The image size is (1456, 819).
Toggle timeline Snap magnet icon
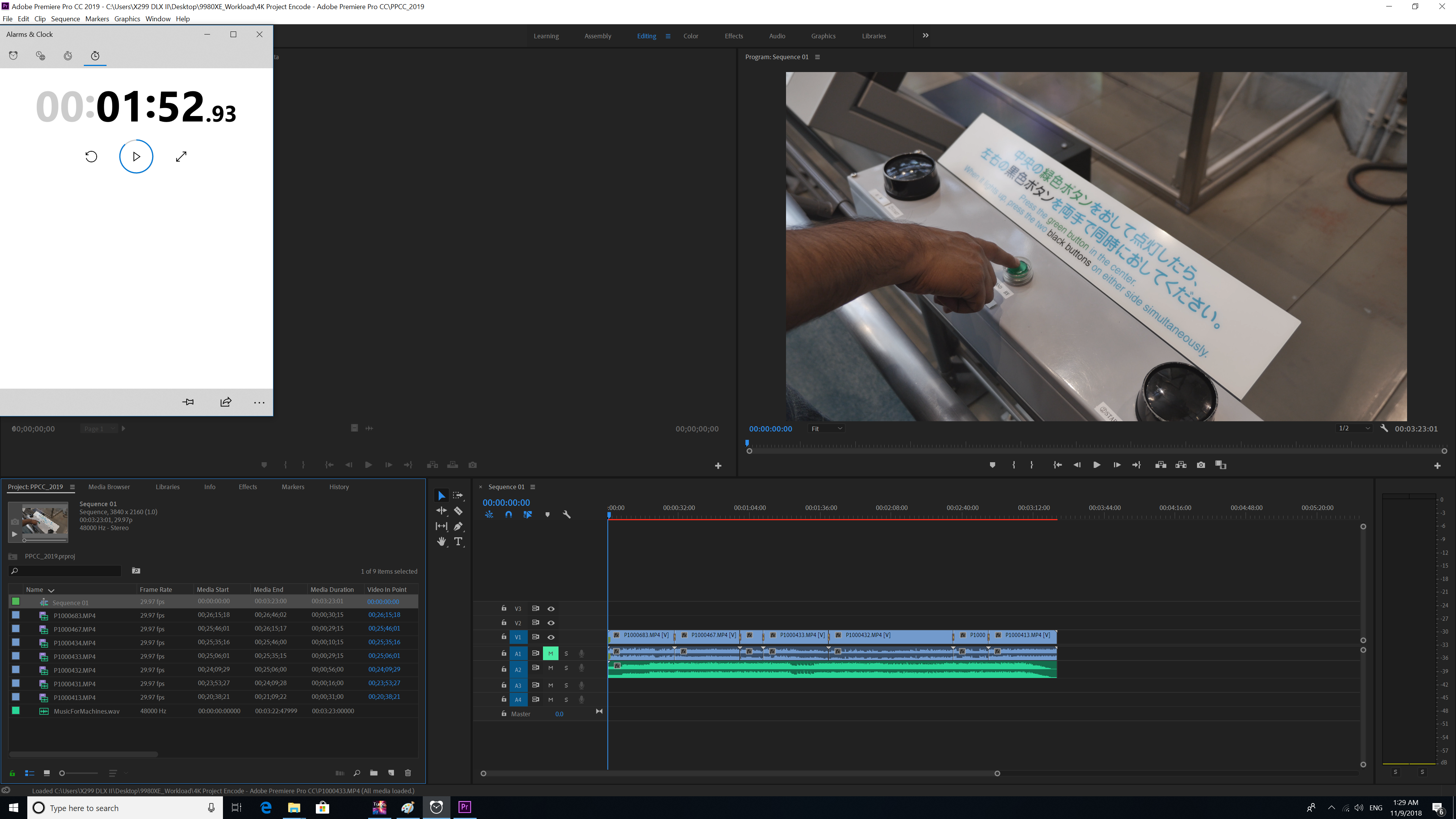point(509,515)
